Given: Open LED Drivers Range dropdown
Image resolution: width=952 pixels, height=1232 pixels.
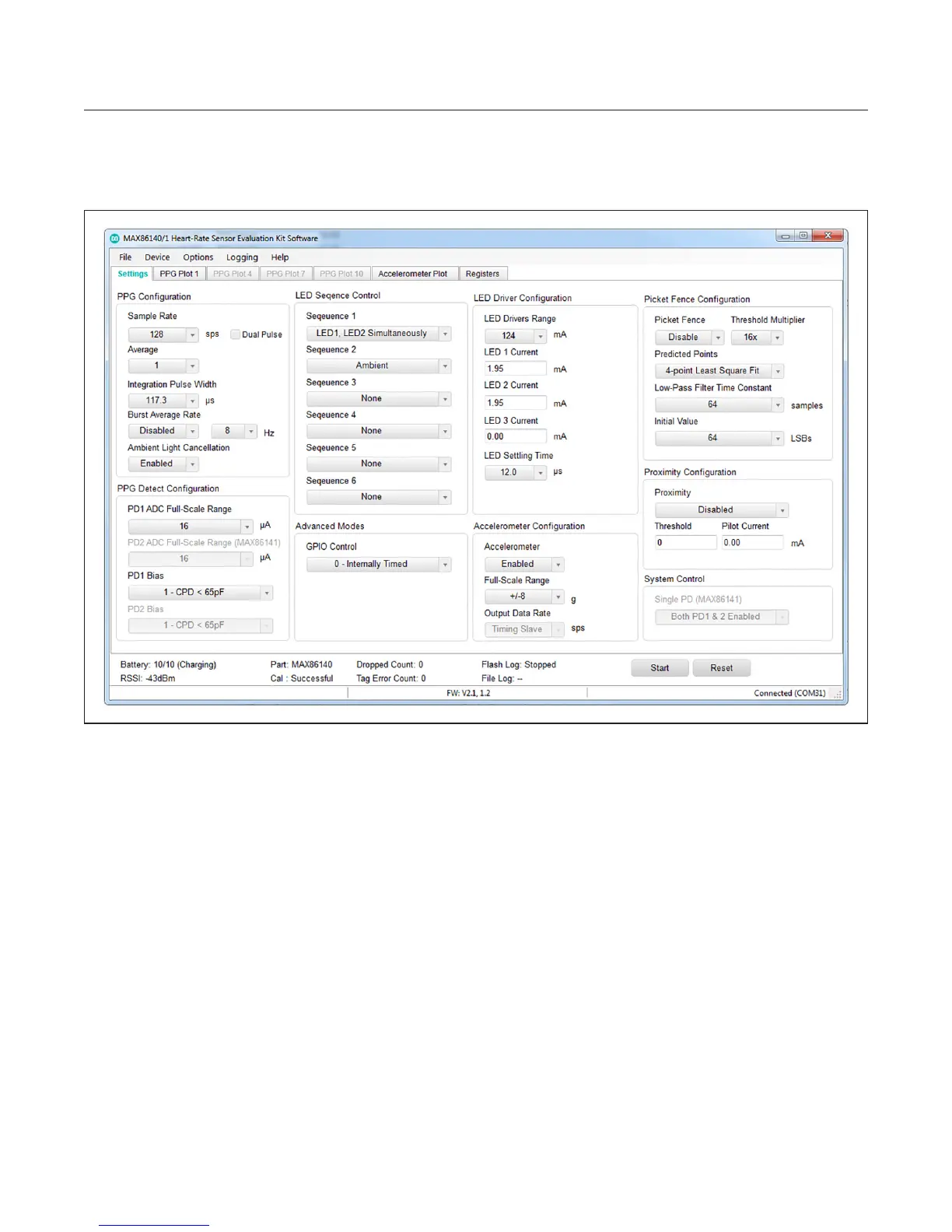Looking at the screenshot, I should click(x=516, y=336).
